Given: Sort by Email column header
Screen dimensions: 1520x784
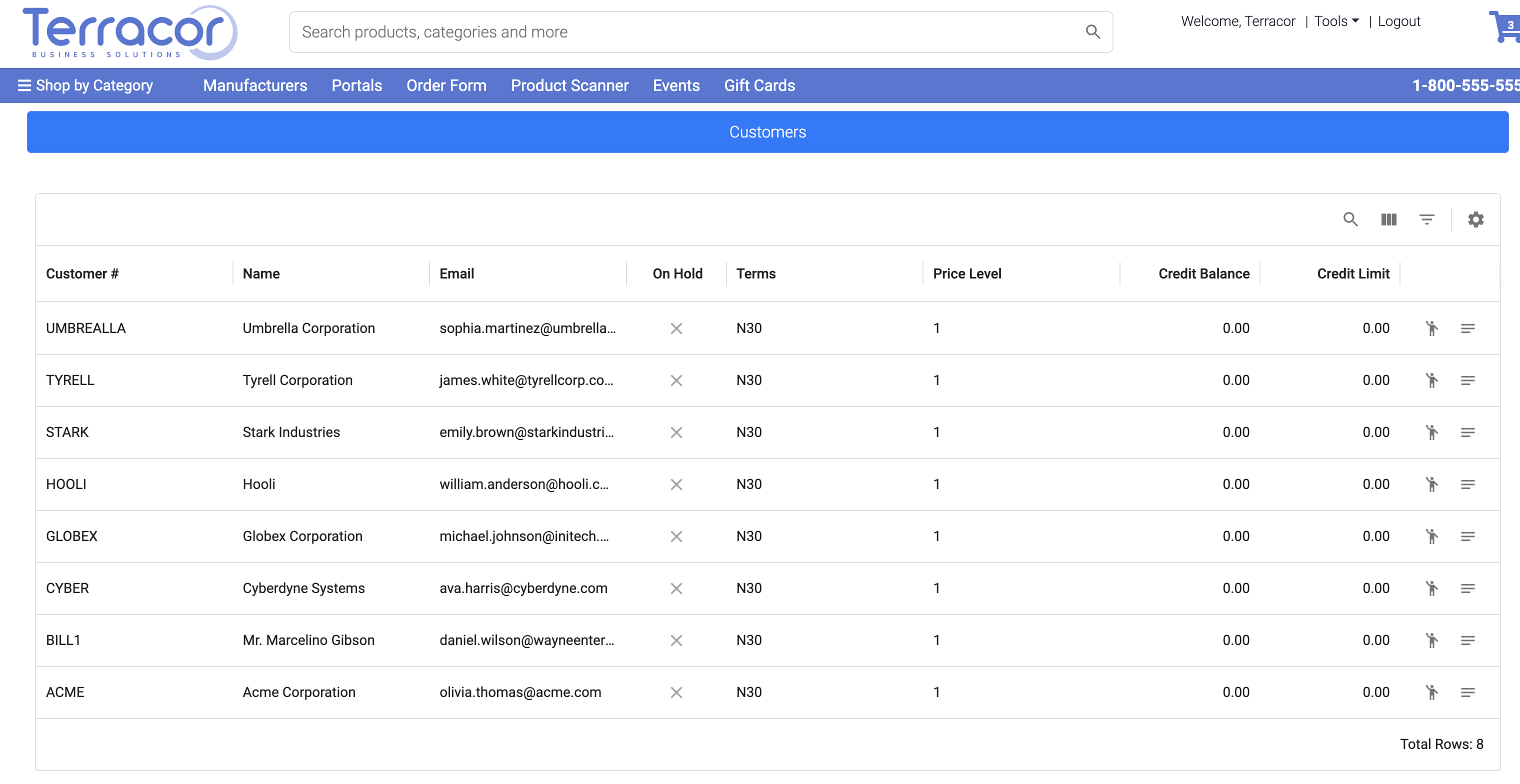Looking at the screenshot, I should tap(456, 273).
